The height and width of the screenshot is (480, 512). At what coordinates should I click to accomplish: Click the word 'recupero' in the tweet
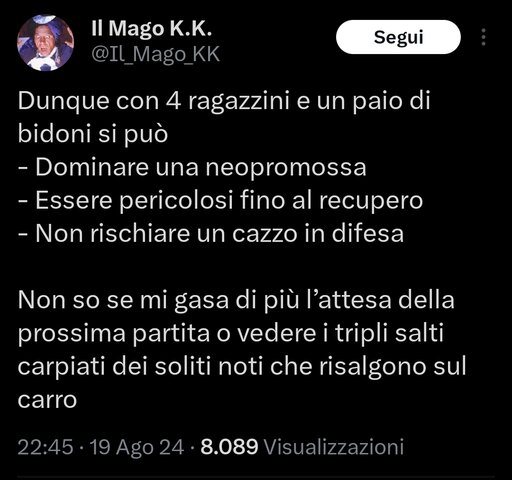coord(371,202)
